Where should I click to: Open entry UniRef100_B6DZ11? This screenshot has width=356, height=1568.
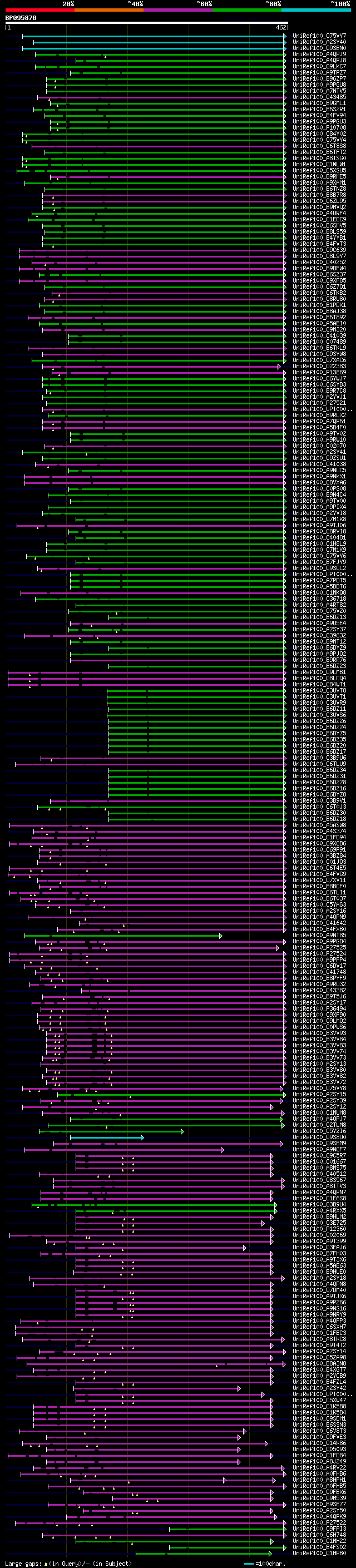coord(319,709)
